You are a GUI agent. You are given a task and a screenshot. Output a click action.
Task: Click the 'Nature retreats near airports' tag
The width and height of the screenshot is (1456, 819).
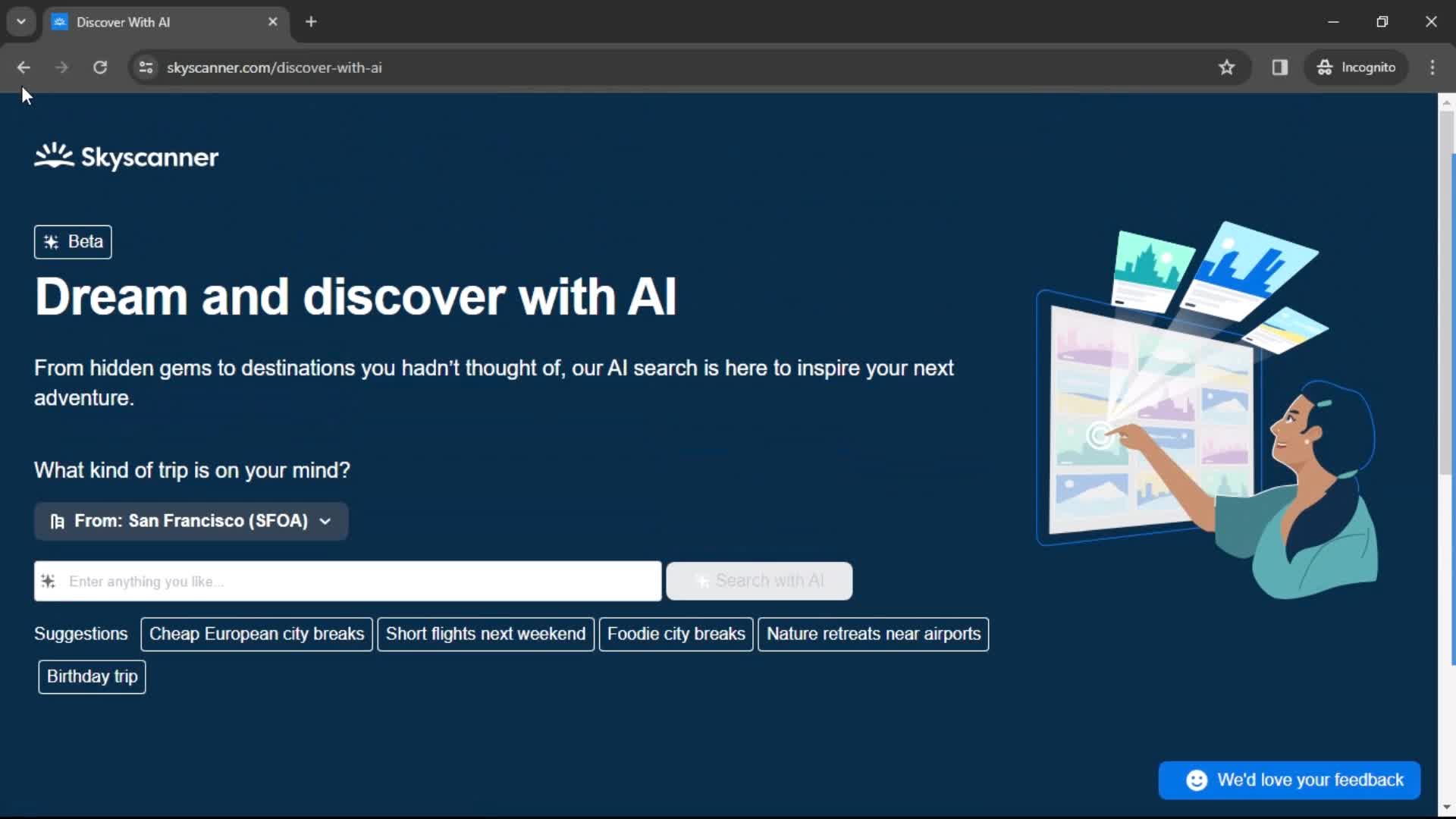pos(872,633)
